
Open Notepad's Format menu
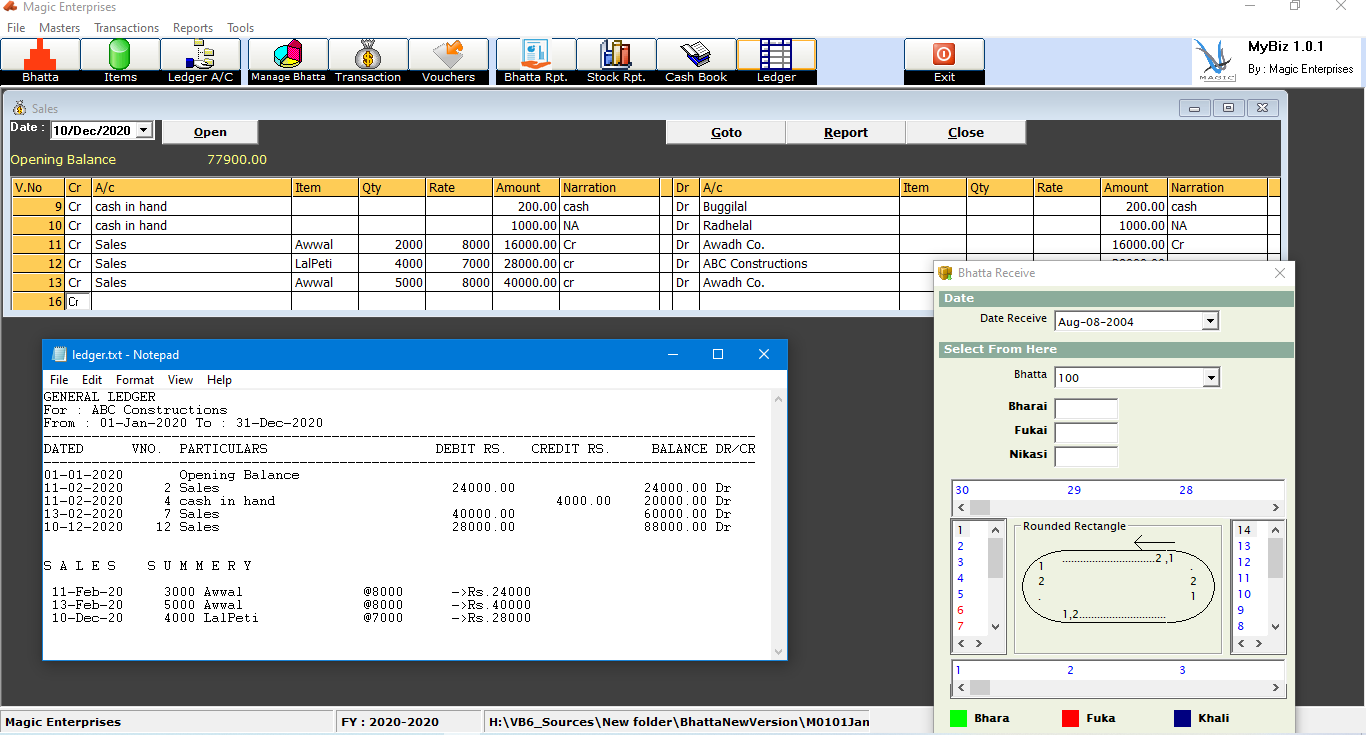coord(135,380)
